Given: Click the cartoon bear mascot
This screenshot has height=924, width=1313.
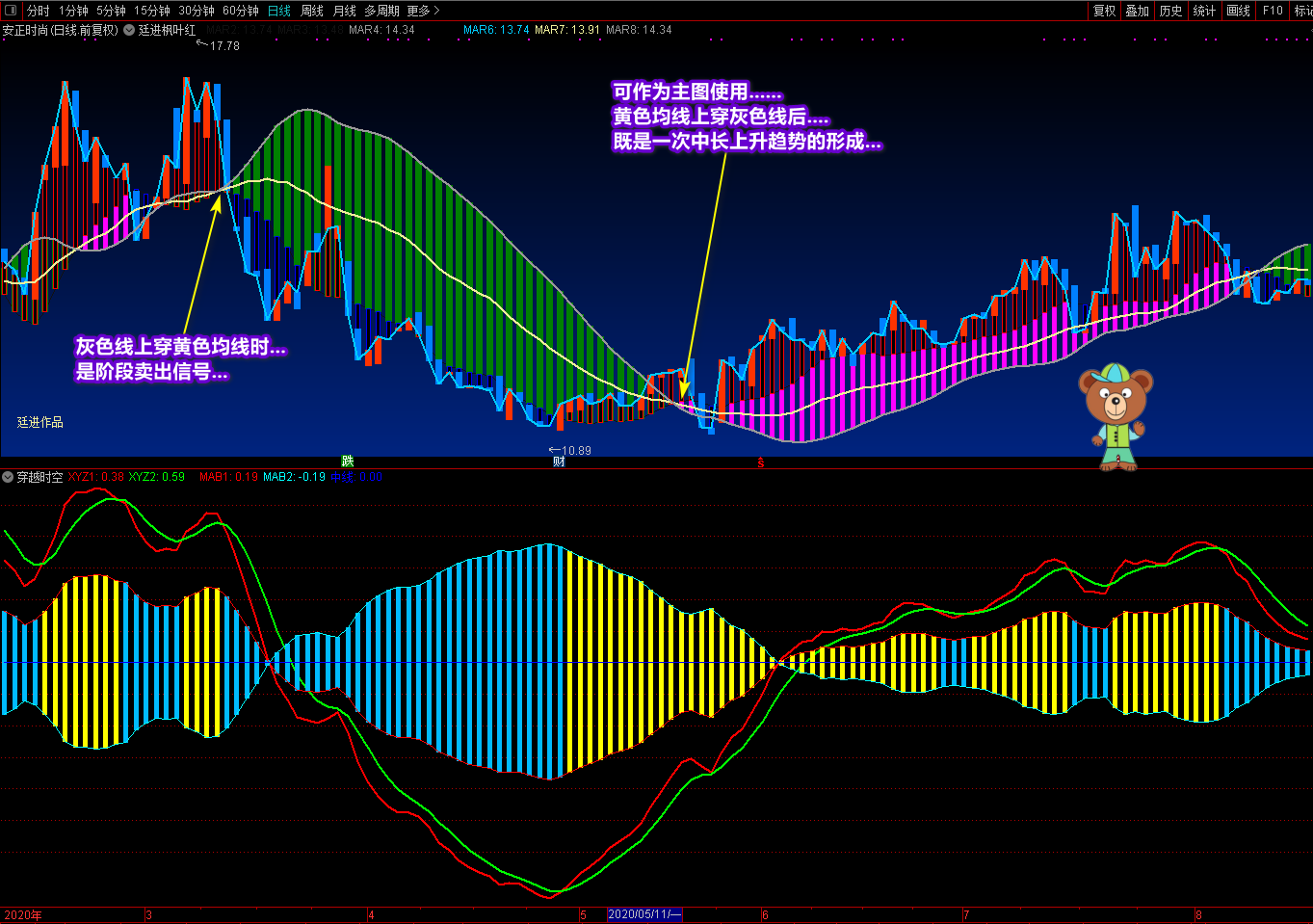Looking at the screenshot, I should coord(1116,415).
